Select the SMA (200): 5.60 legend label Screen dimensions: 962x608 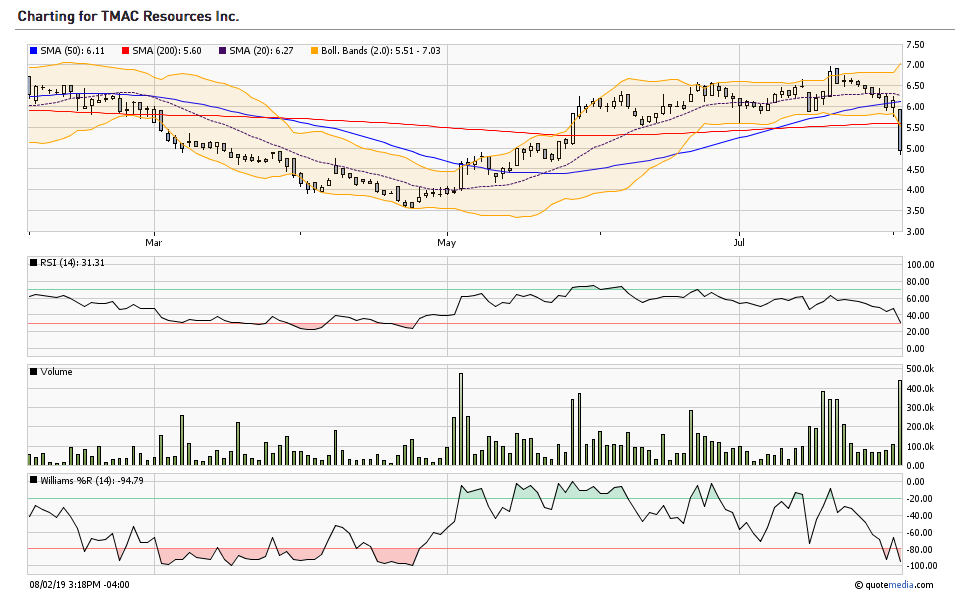167,51
